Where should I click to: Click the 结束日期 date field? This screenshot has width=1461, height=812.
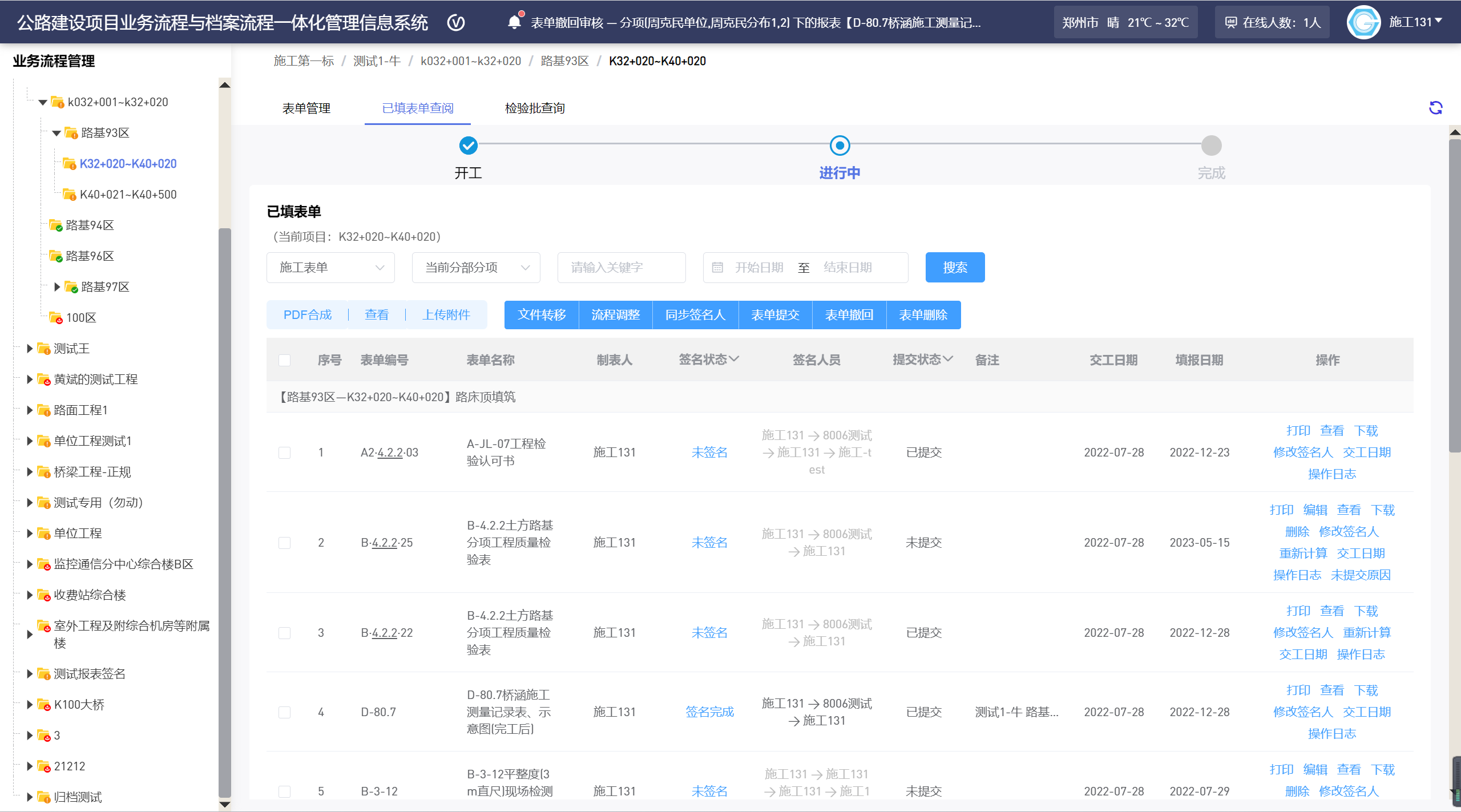[848, 268]
